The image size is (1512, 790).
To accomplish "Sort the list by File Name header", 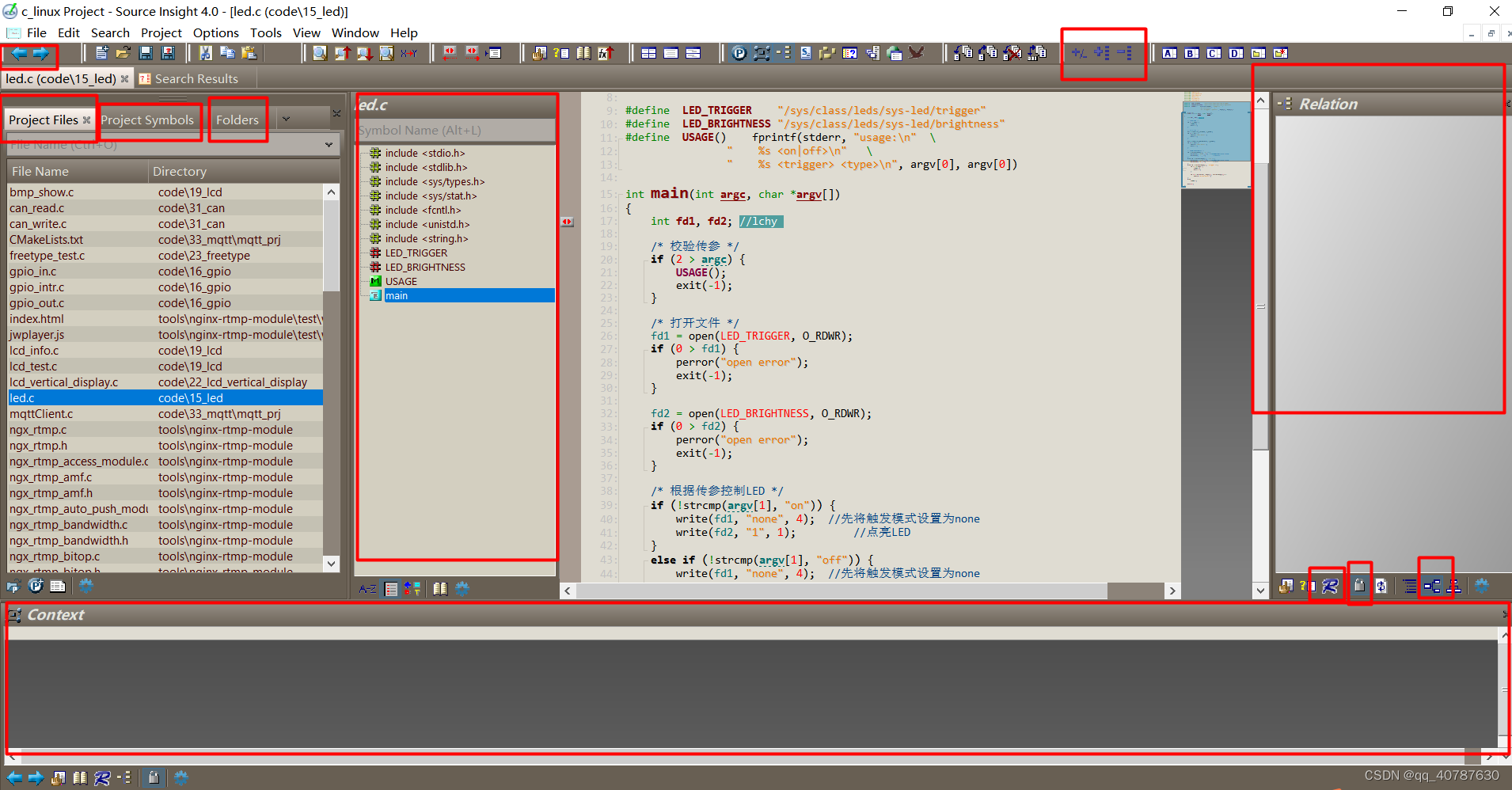I will (78, 171).
